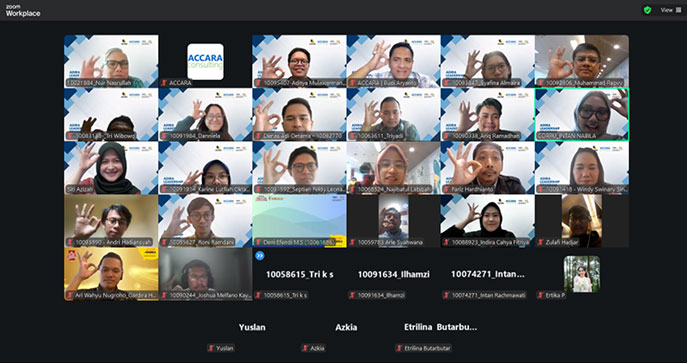Click muted mic icon beside Ari Wahyu Nugroho
The image size is (687, 363).
70,295
